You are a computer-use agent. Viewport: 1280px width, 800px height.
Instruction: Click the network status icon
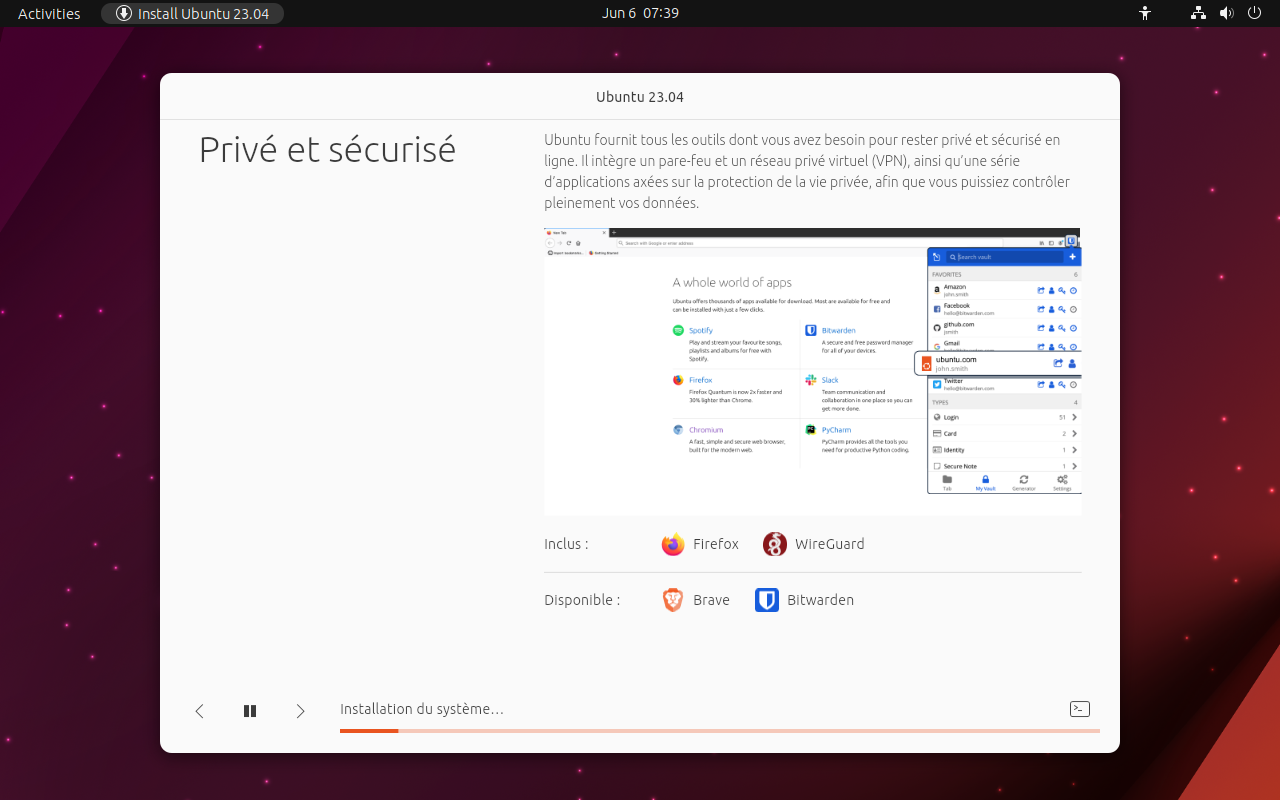click(1199, 13)
